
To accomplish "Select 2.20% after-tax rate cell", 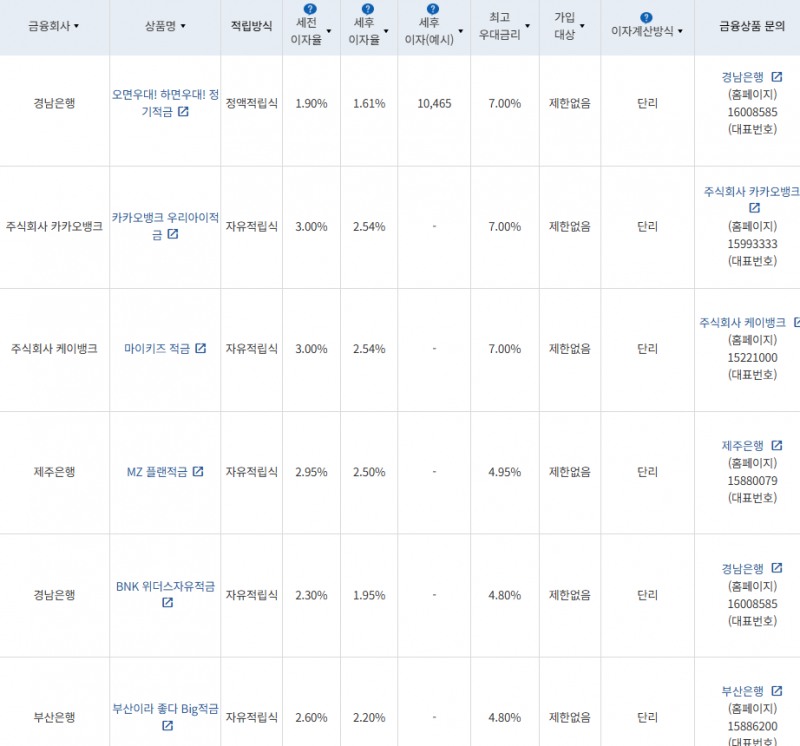I will [x=369, y=717].
